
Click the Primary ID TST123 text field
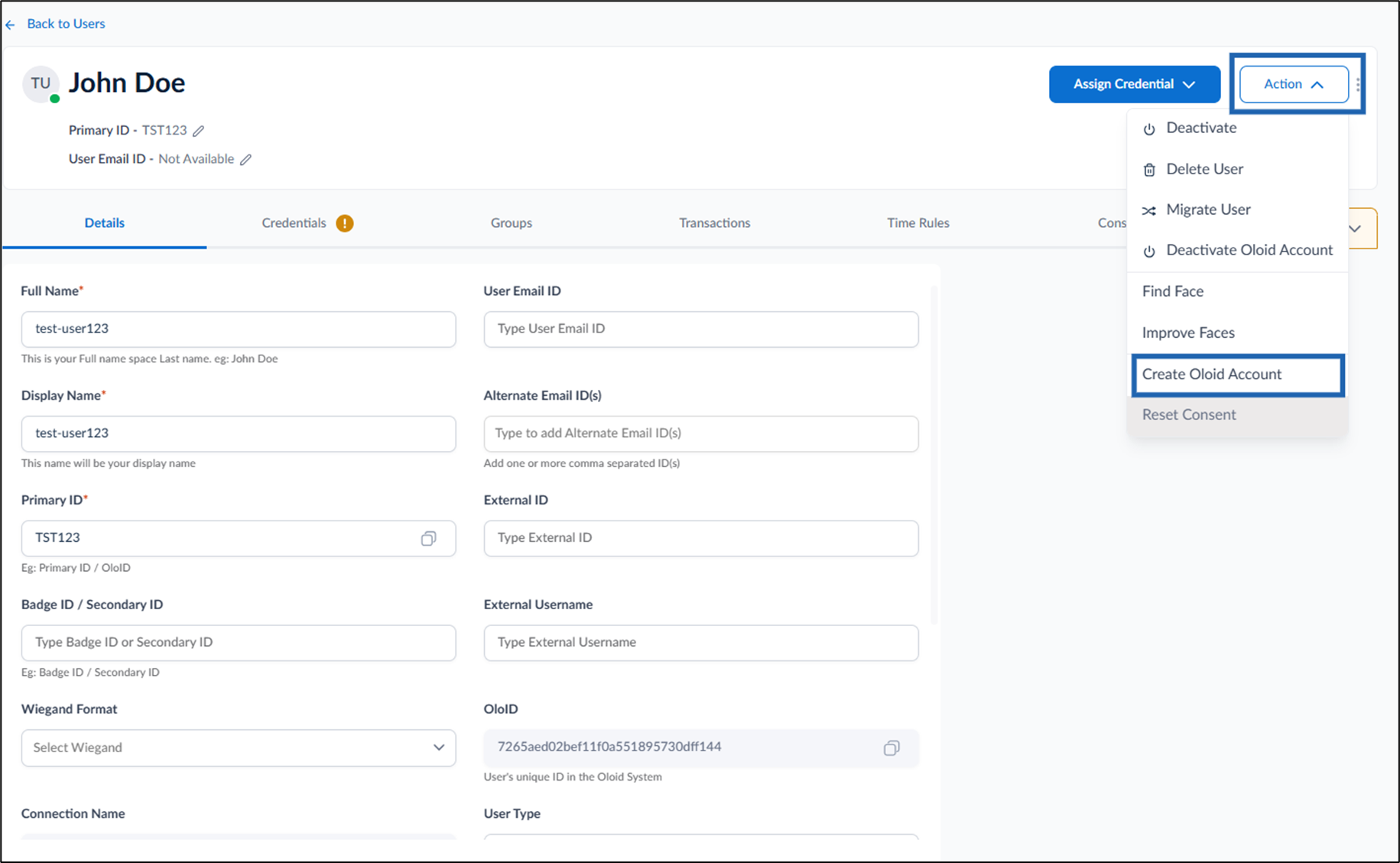point(239,538)
